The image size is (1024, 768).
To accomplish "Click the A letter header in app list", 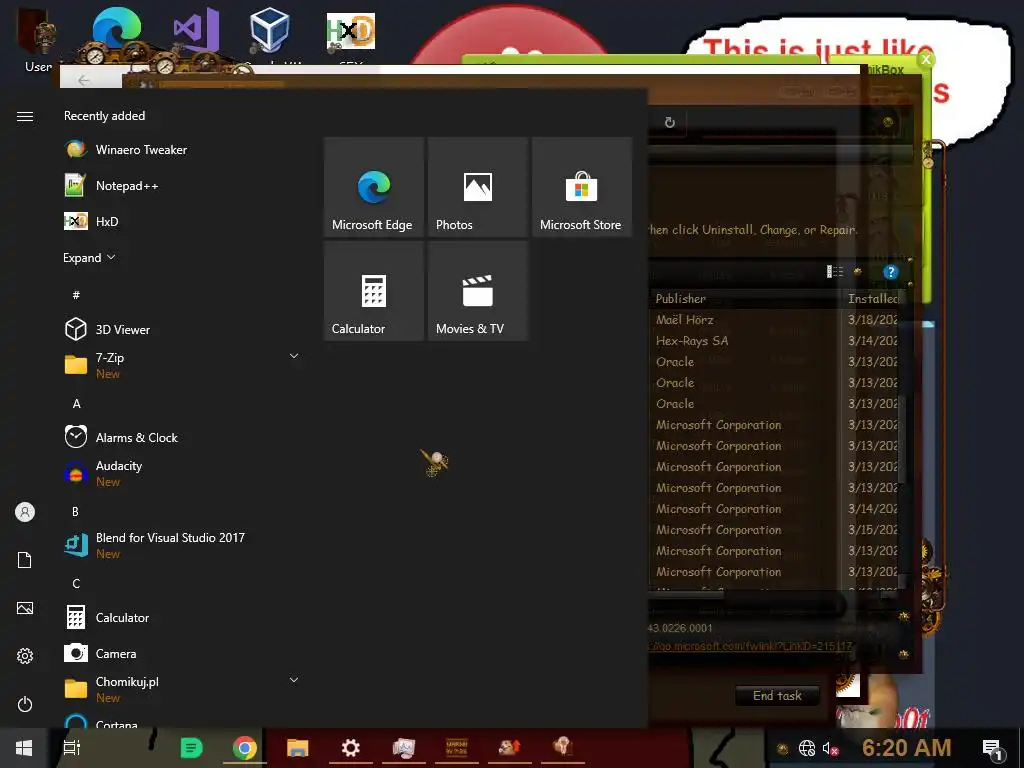I will click(76, 404).
